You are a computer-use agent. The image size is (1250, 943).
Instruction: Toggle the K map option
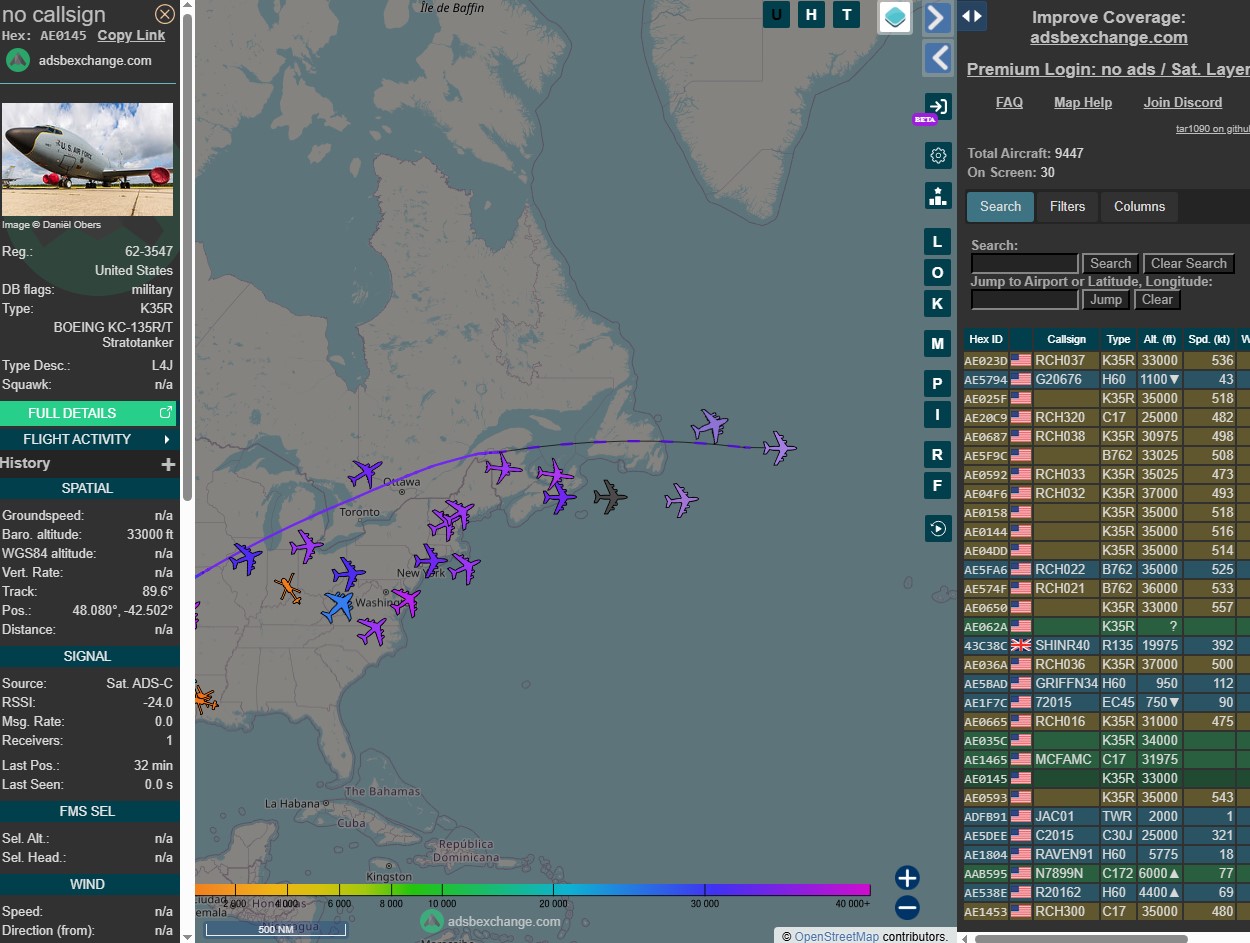click(x=937, y=304)
